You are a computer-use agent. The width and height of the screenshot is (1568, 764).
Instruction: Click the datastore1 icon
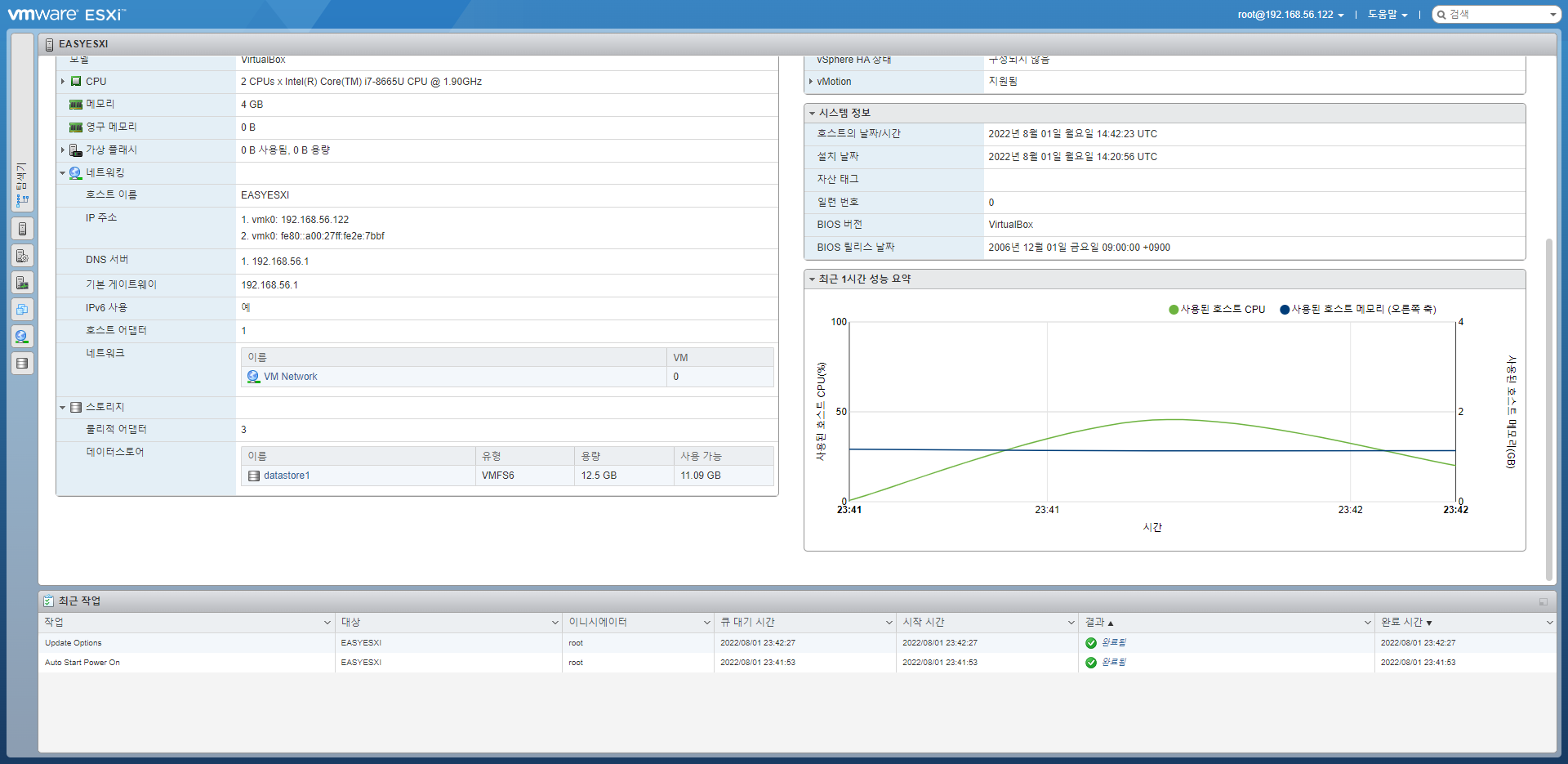pos(254,476)
